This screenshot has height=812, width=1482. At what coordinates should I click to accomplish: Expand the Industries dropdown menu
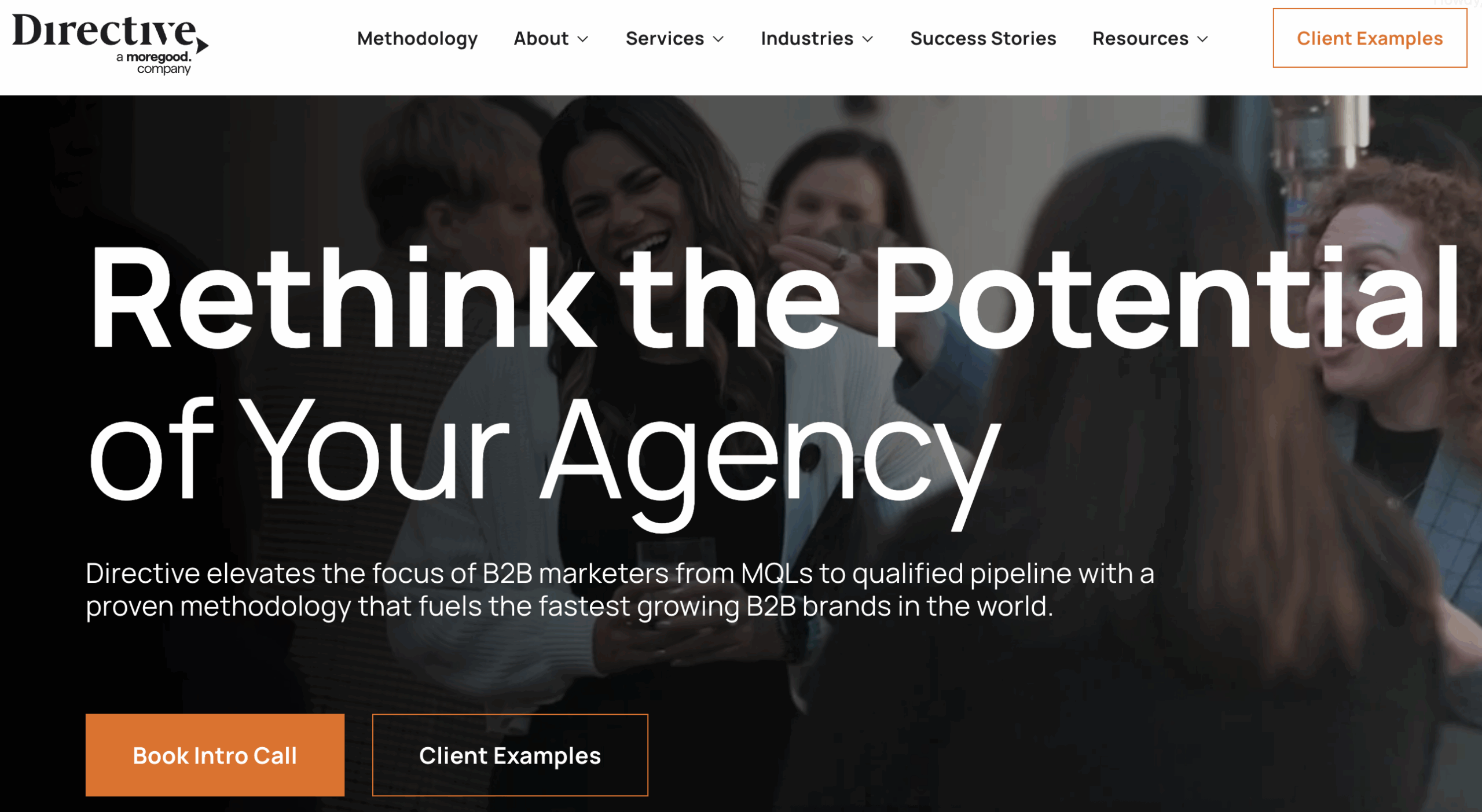point(817,39)
